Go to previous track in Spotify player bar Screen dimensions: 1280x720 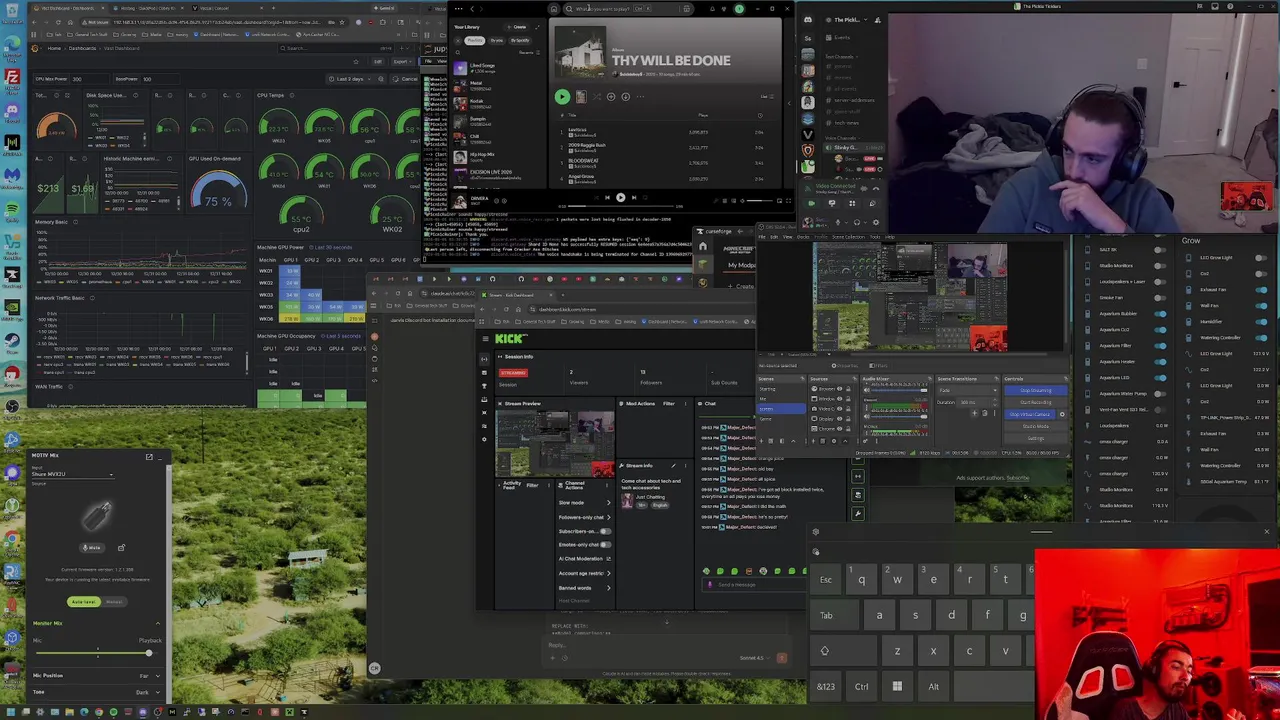[x=607, y=198]
